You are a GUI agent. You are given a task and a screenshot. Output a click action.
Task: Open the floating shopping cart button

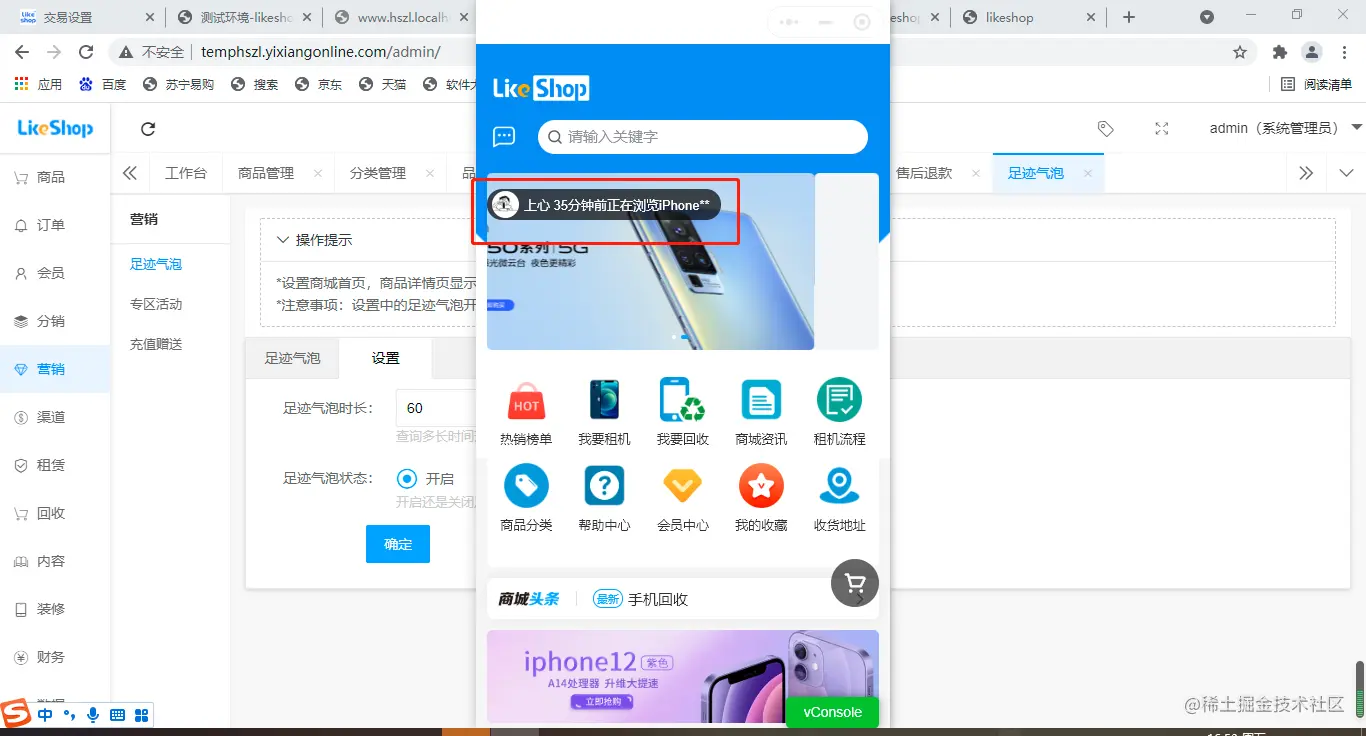(x=855, y=583)
